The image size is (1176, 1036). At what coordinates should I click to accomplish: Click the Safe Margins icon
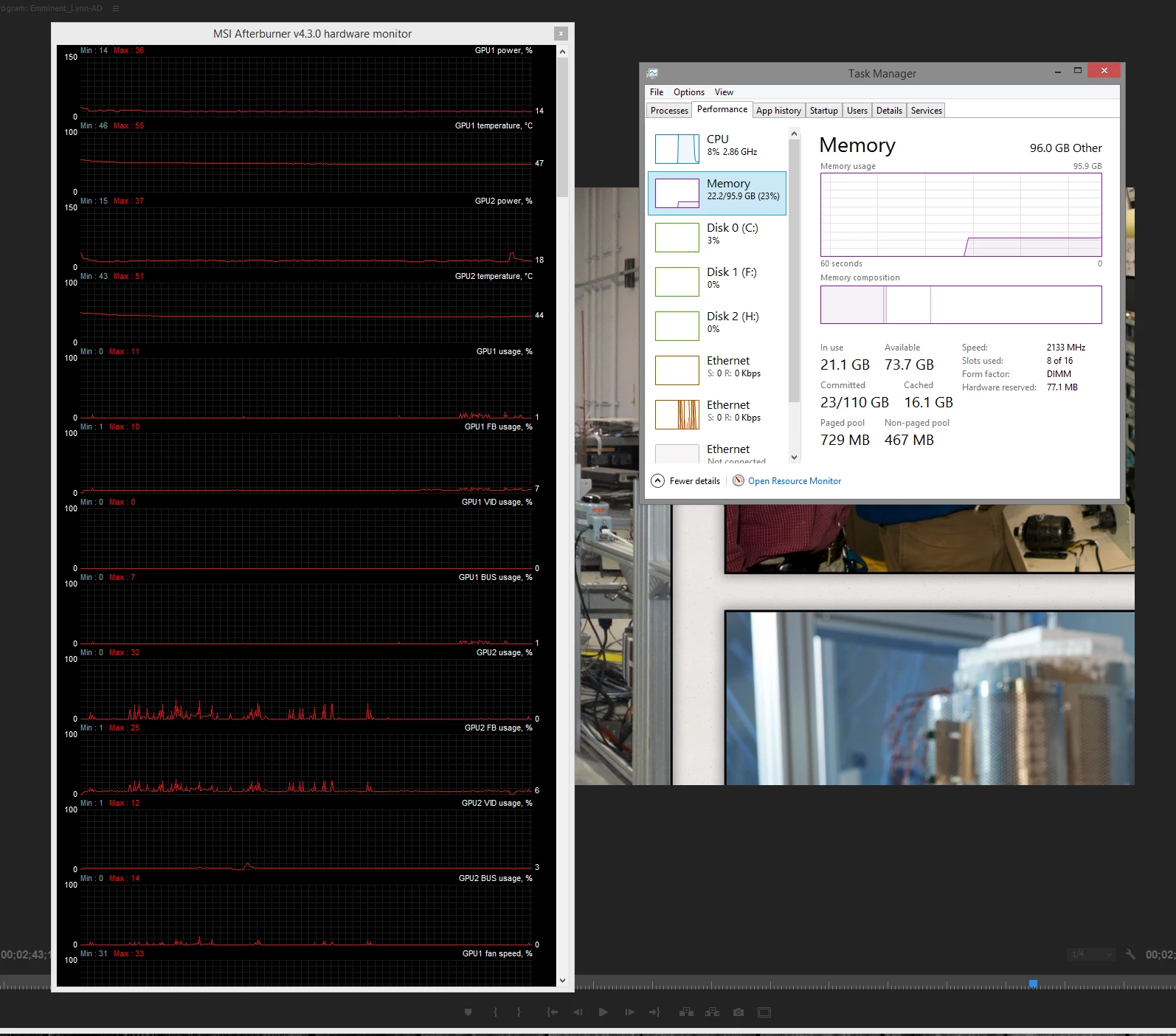pyautogui.click(x=764, y=1012)
